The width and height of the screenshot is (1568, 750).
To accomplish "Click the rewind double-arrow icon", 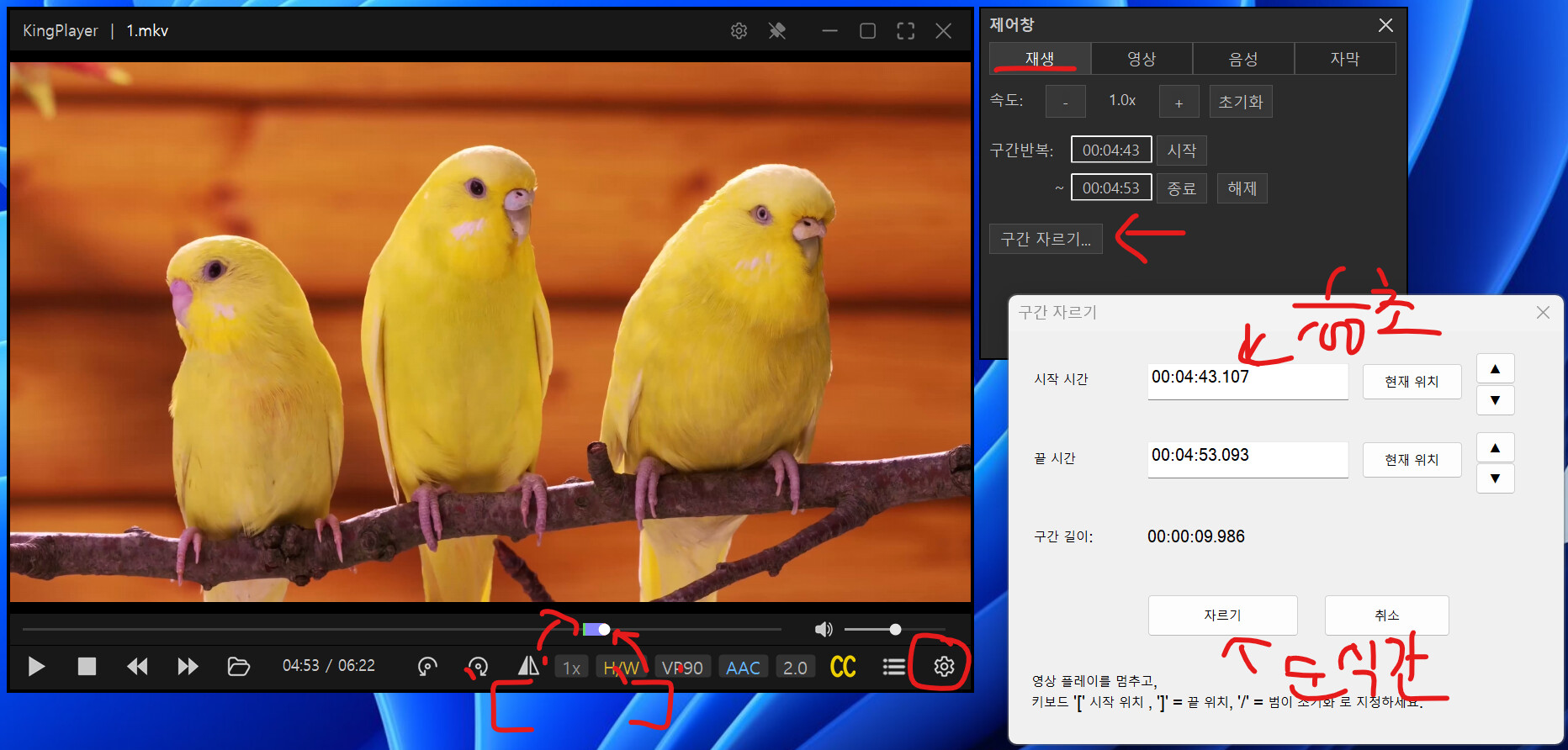I will [x=137, y=667].
